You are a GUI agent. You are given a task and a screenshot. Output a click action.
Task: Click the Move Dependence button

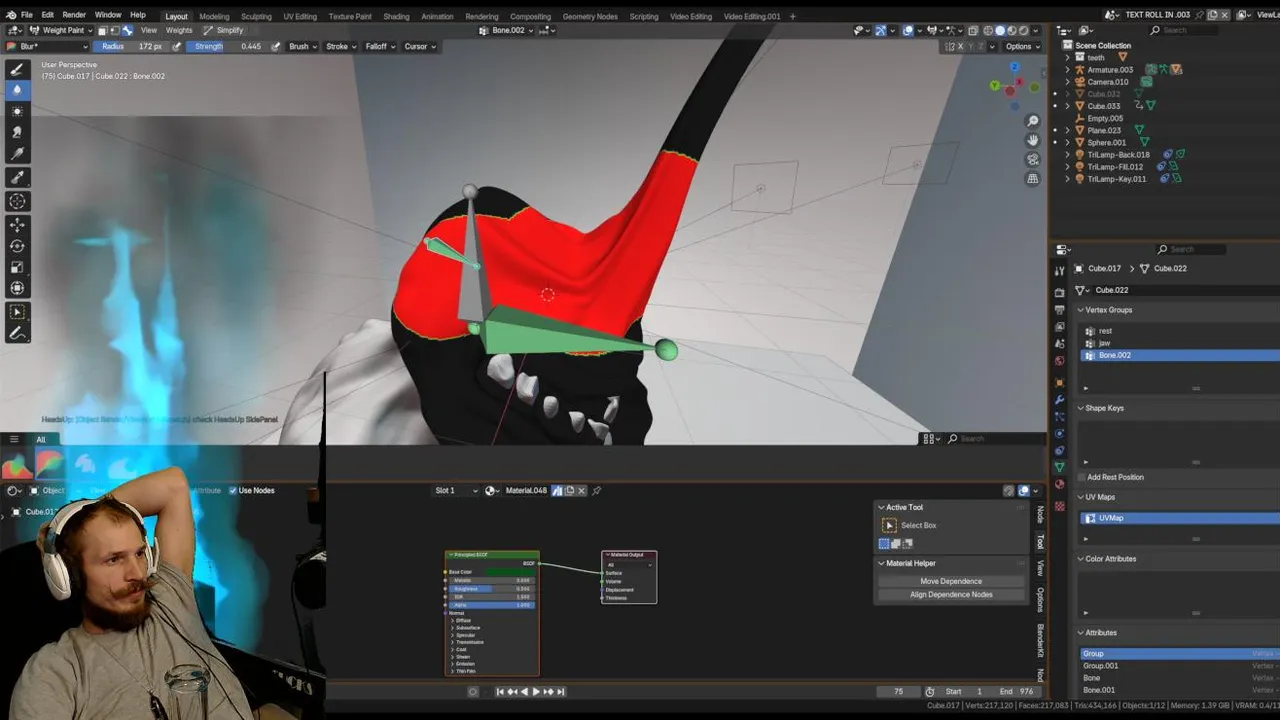pos(951,581)
